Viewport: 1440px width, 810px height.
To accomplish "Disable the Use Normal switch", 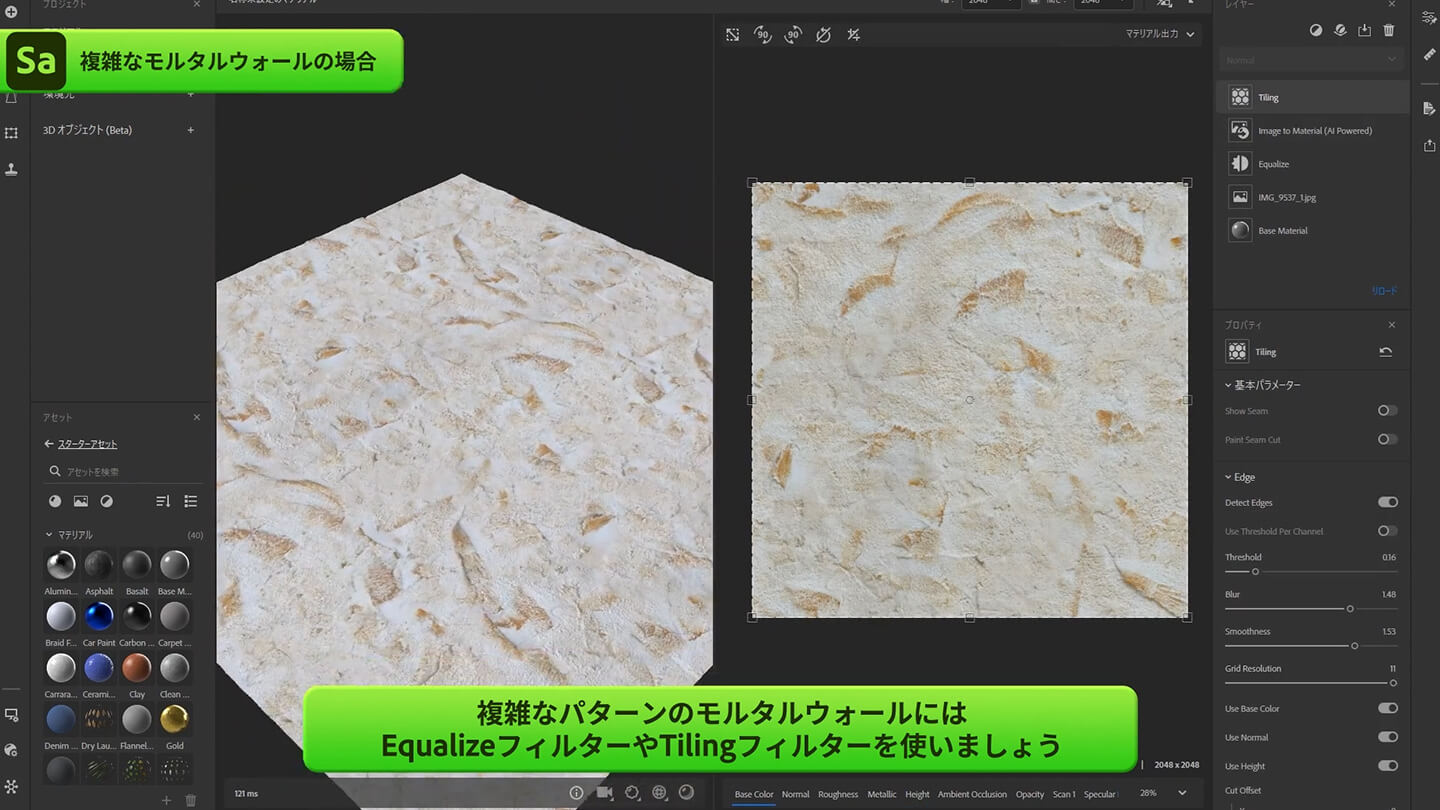I will (x=1387, y=737).
